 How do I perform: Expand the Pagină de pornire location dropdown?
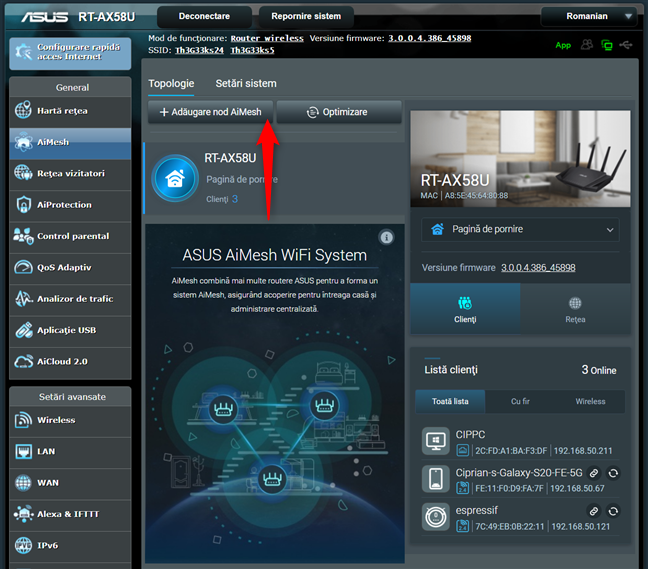click(520, 229)
